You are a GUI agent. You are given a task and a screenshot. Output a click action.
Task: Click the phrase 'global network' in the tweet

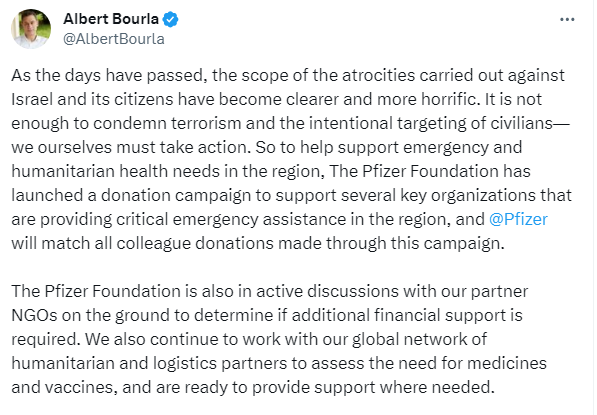coord(410,340)
